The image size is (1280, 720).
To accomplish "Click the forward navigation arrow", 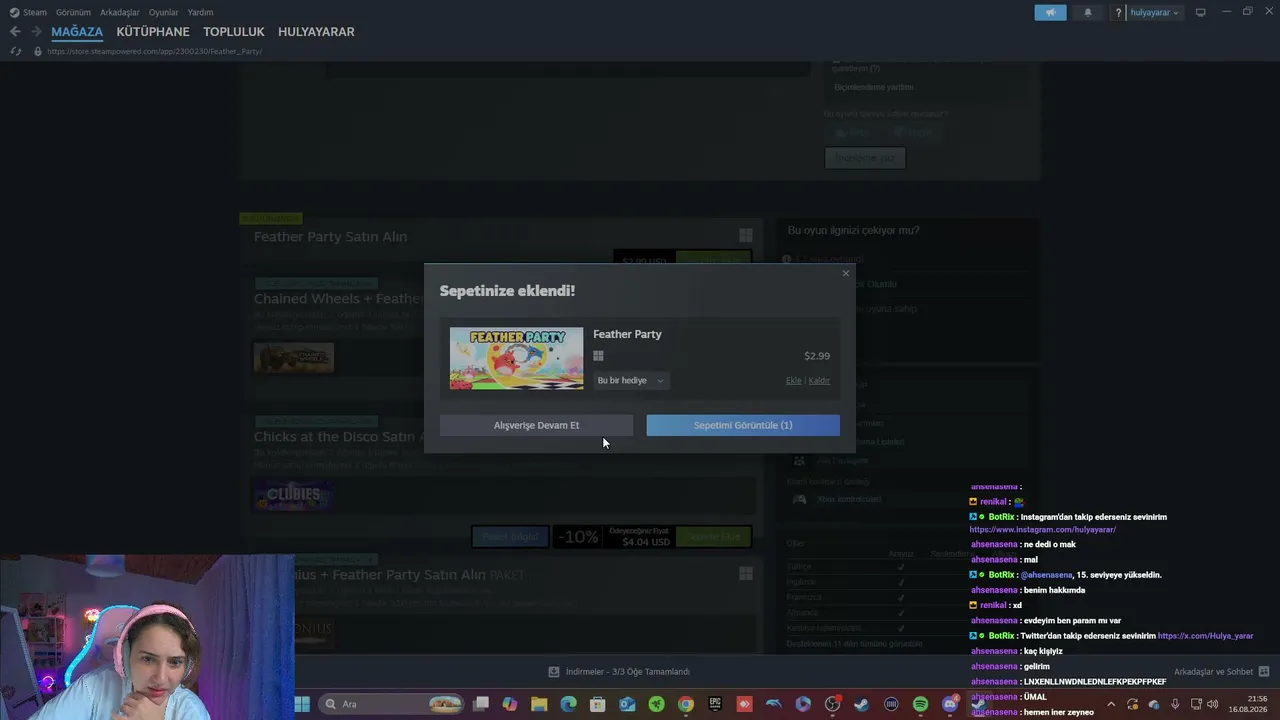I will point(36,32).
